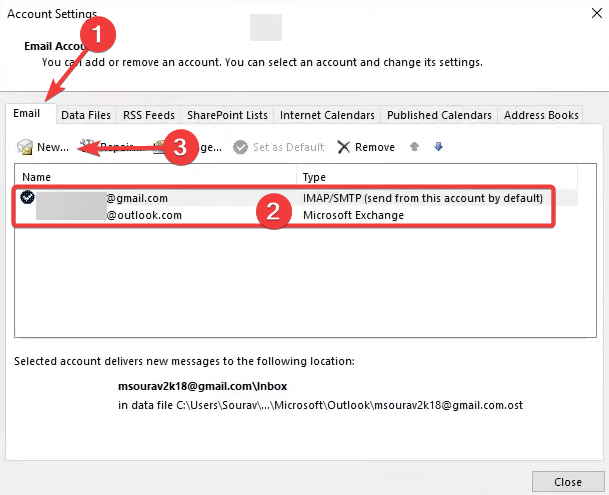Viewport: 609px width, 495px height.
Task: Select the Published Calendars tab
Action: pyautogui.click(x=439, y=115)
